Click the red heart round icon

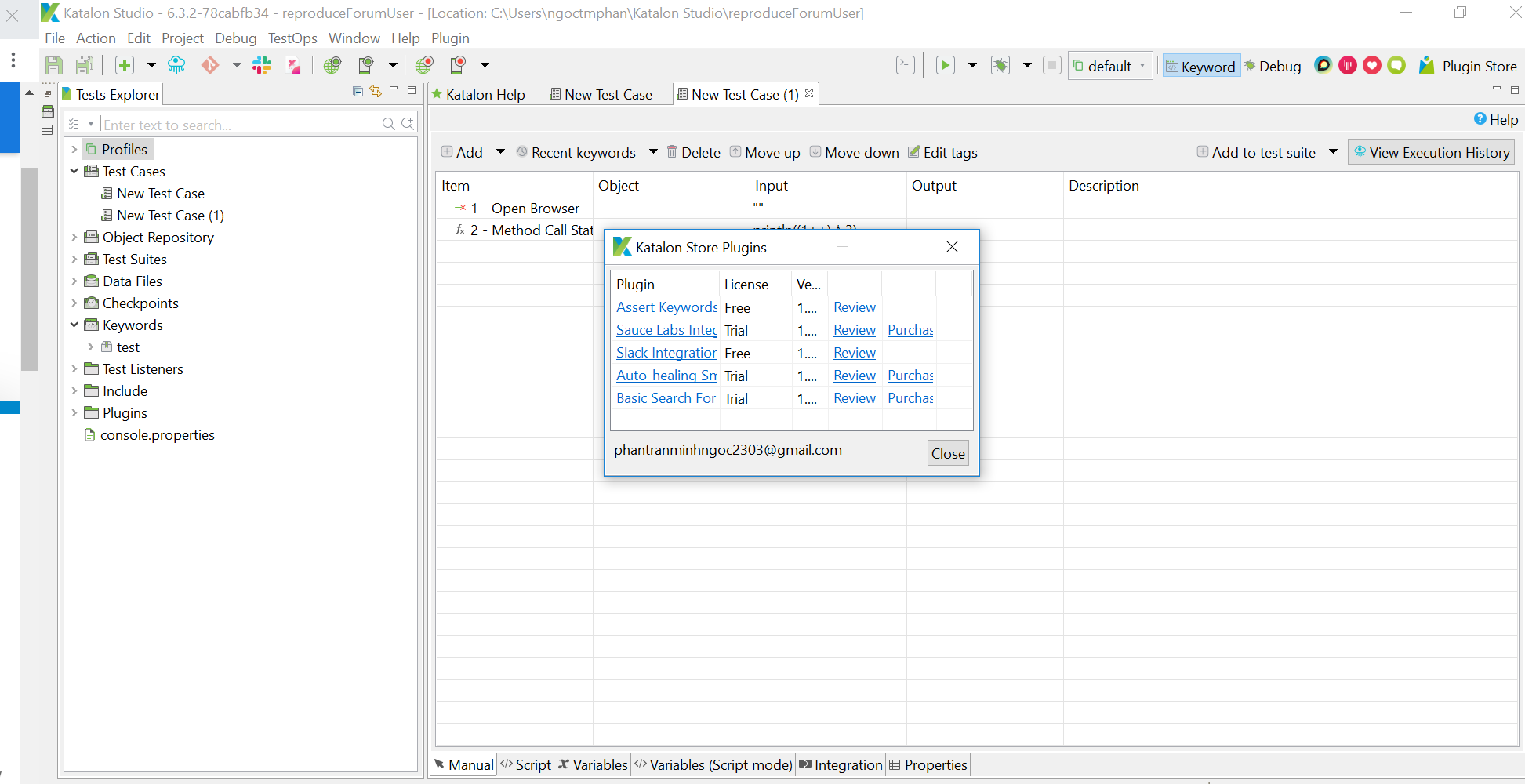point(1372,65)
